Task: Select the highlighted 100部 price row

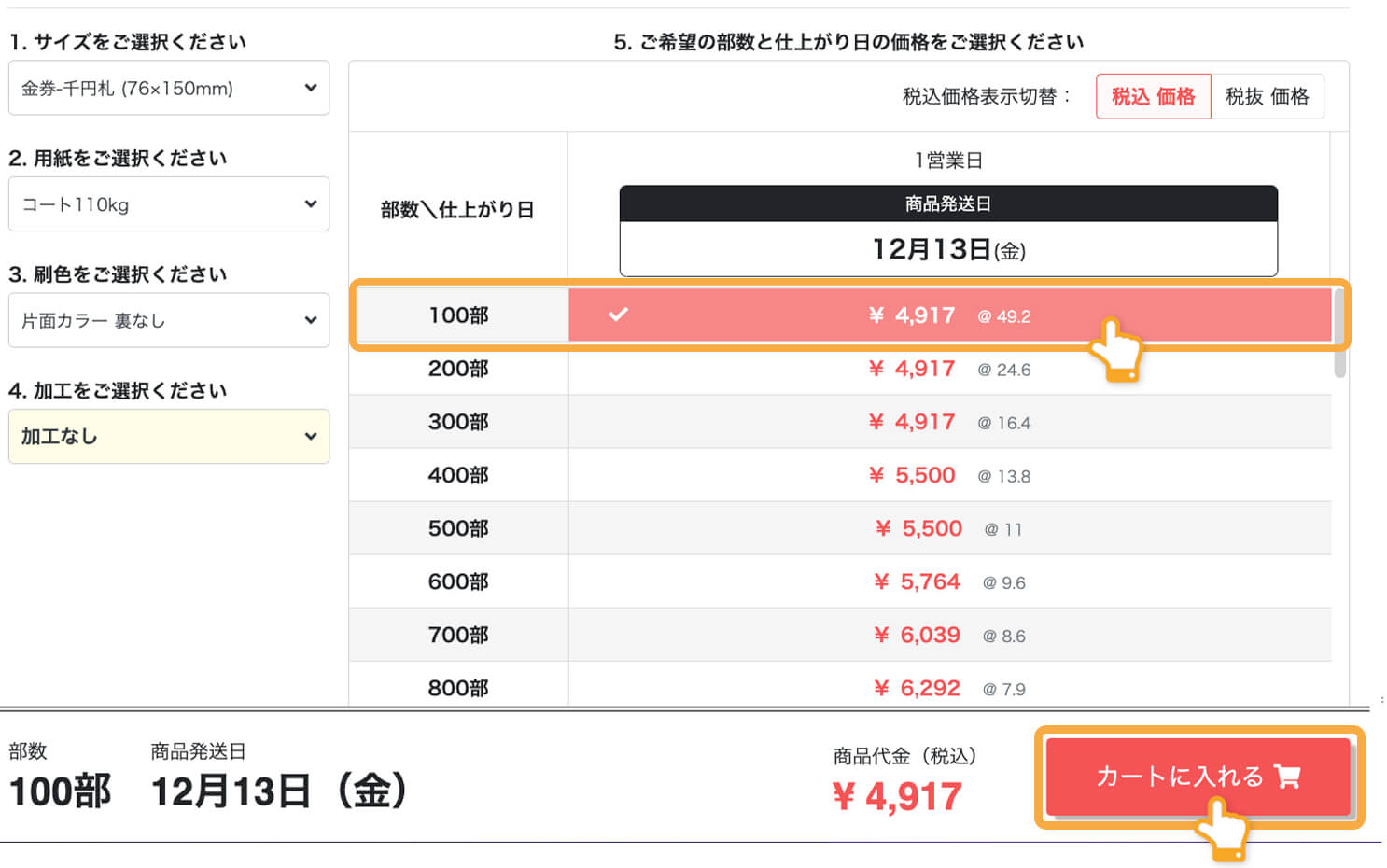Action: pos(933,315)
